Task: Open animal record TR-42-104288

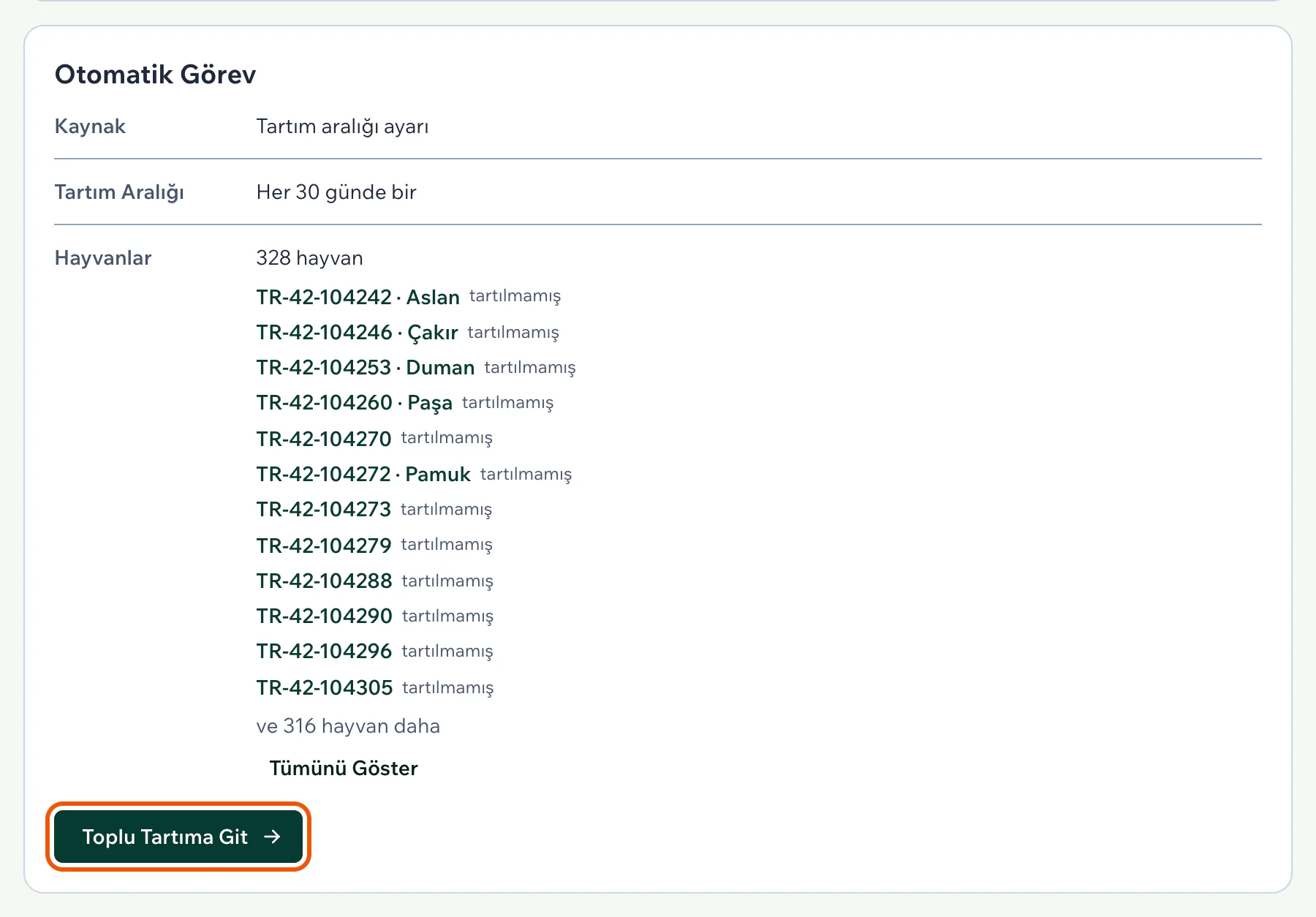Action: tap(325, 581)
